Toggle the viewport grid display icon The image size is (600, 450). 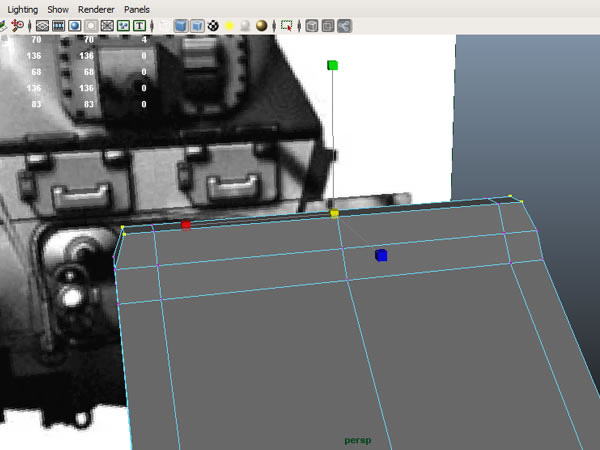tap(43, 25)
